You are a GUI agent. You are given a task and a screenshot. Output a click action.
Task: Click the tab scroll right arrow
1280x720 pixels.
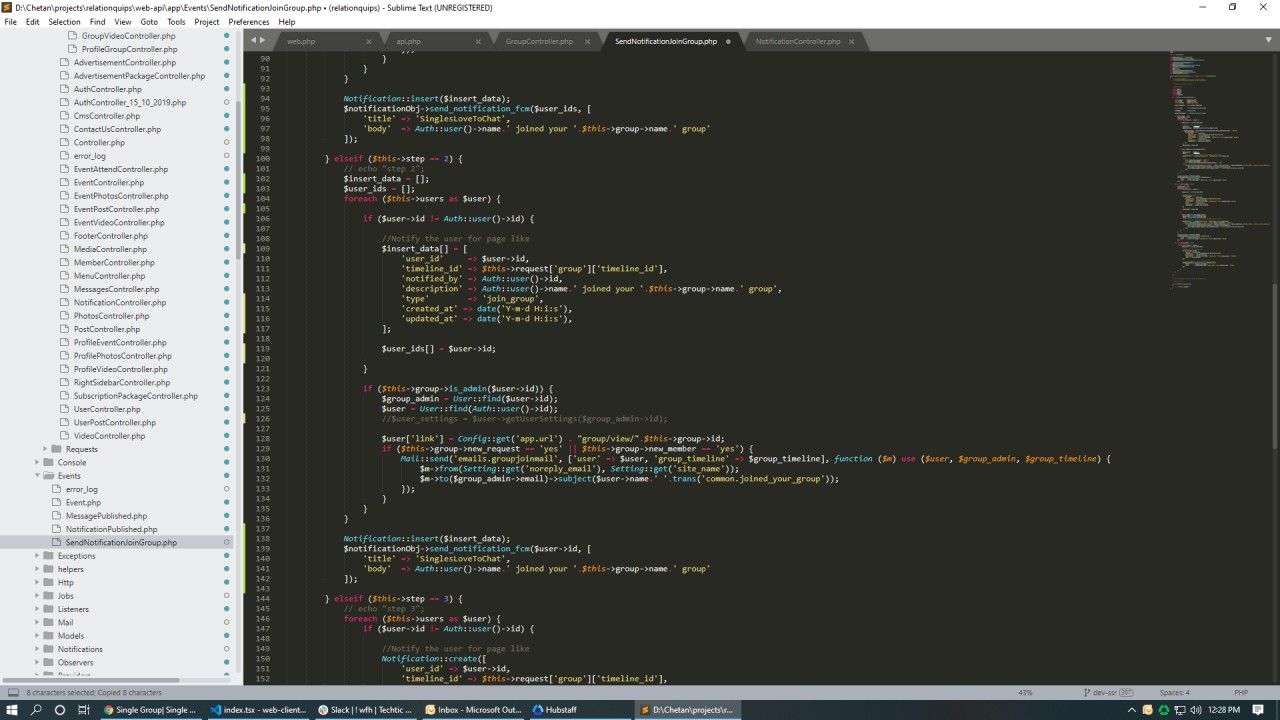click(x=263, y=40)
